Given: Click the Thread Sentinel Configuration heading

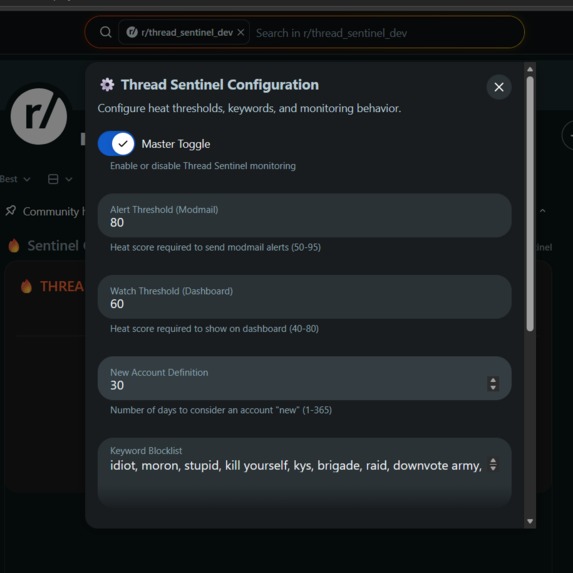Looking at the screenshot, I should click(220, 85).
